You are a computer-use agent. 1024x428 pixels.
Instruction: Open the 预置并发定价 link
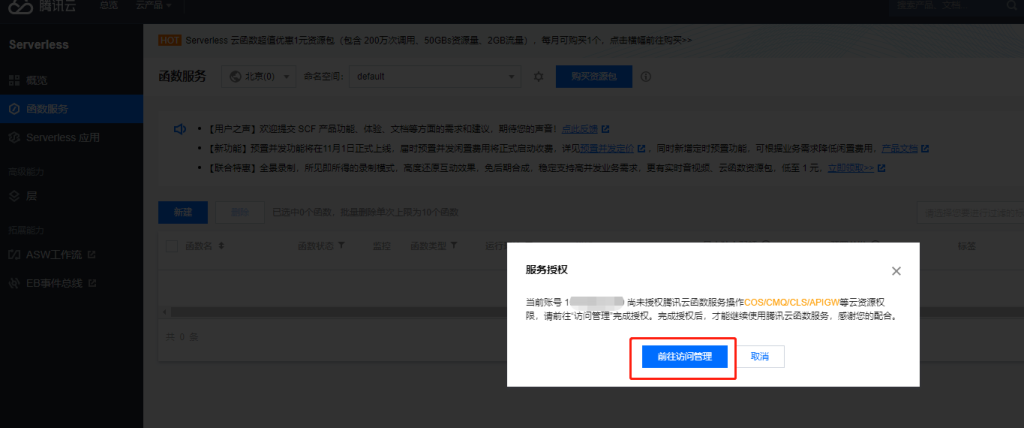[x=608, y=149]
